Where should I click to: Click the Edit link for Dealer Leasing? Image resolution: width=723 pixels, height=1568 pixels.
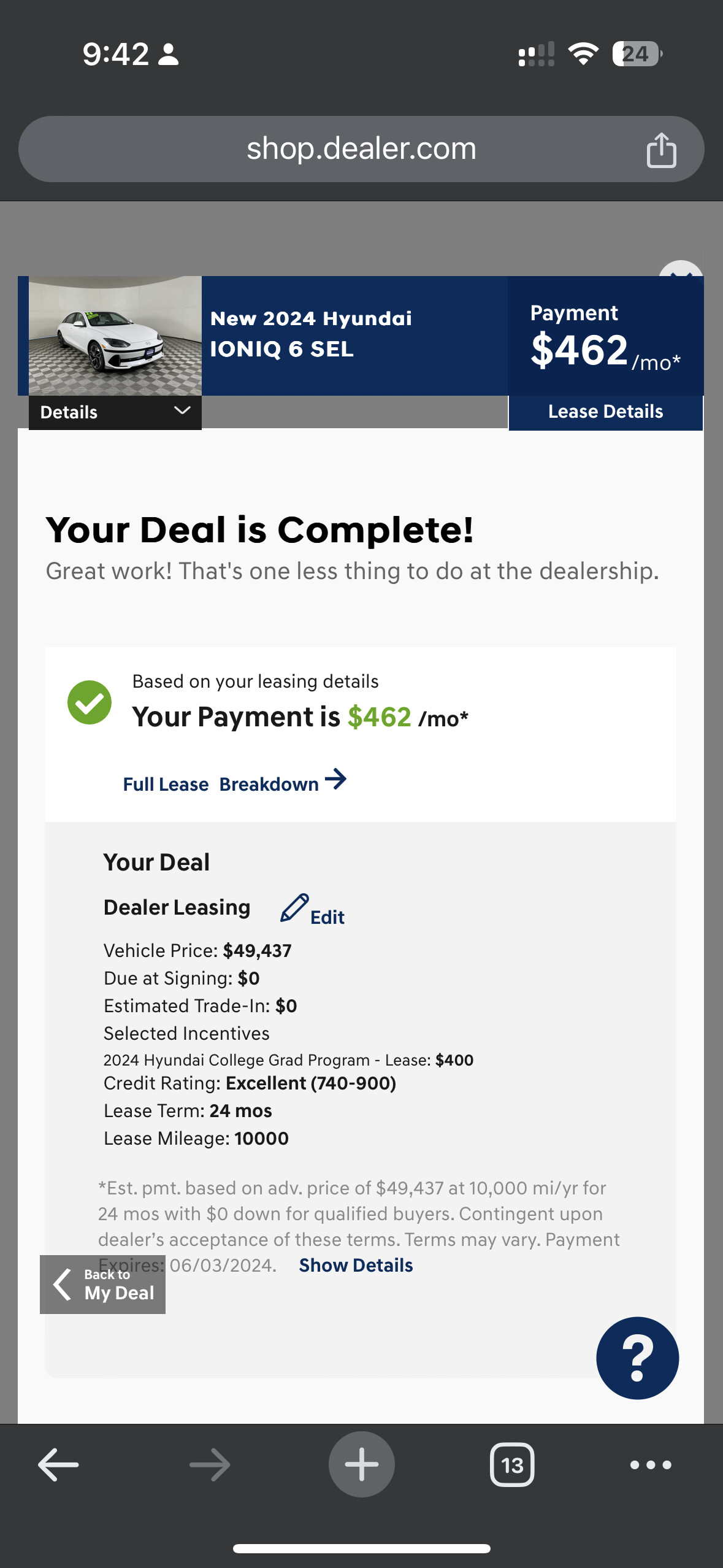coord(327,917)
